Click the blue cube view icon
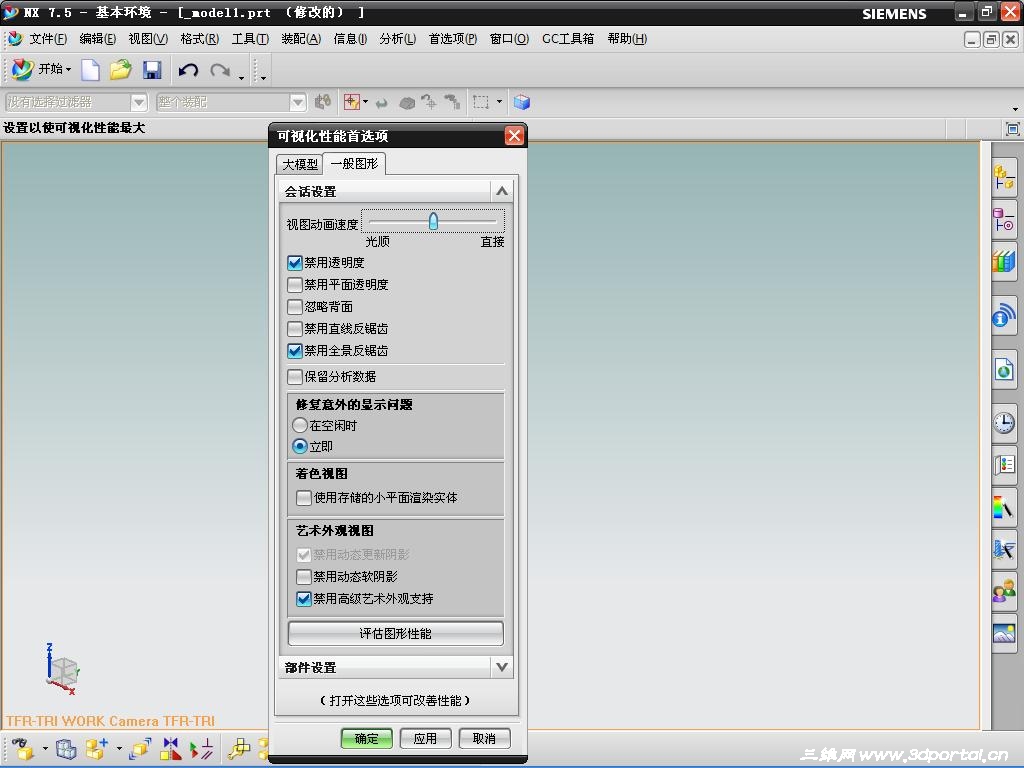 tap(522, 102)
